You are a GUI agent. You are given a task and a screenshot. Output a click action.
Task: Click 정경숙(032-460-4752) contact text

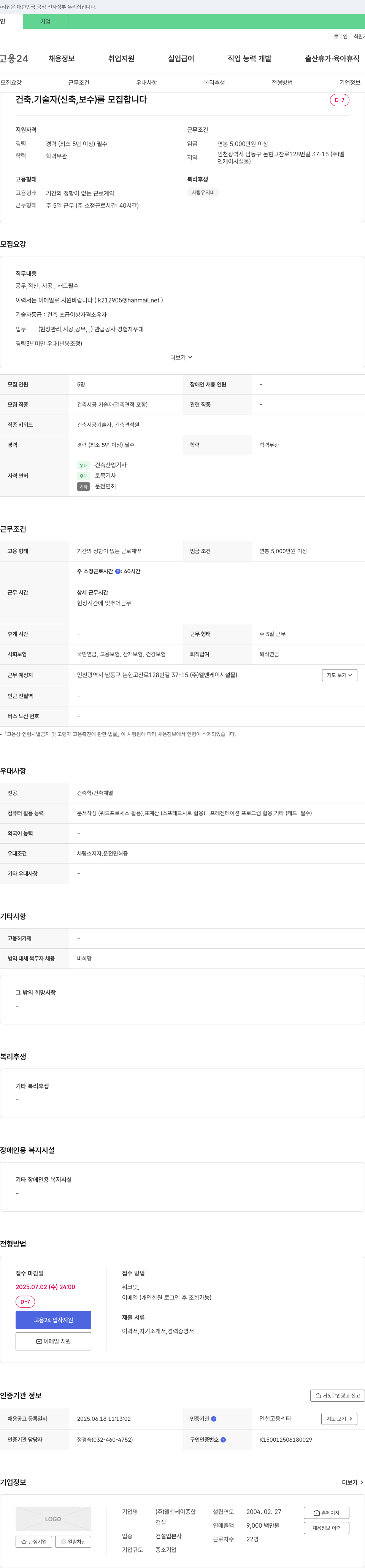click(x=105, y=1439)
